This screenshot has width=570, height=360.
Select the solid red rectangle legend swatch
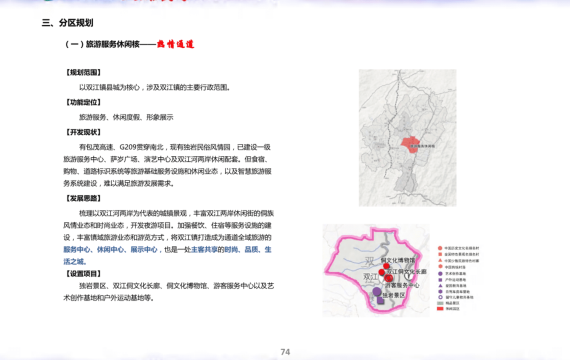coord(440,309)
